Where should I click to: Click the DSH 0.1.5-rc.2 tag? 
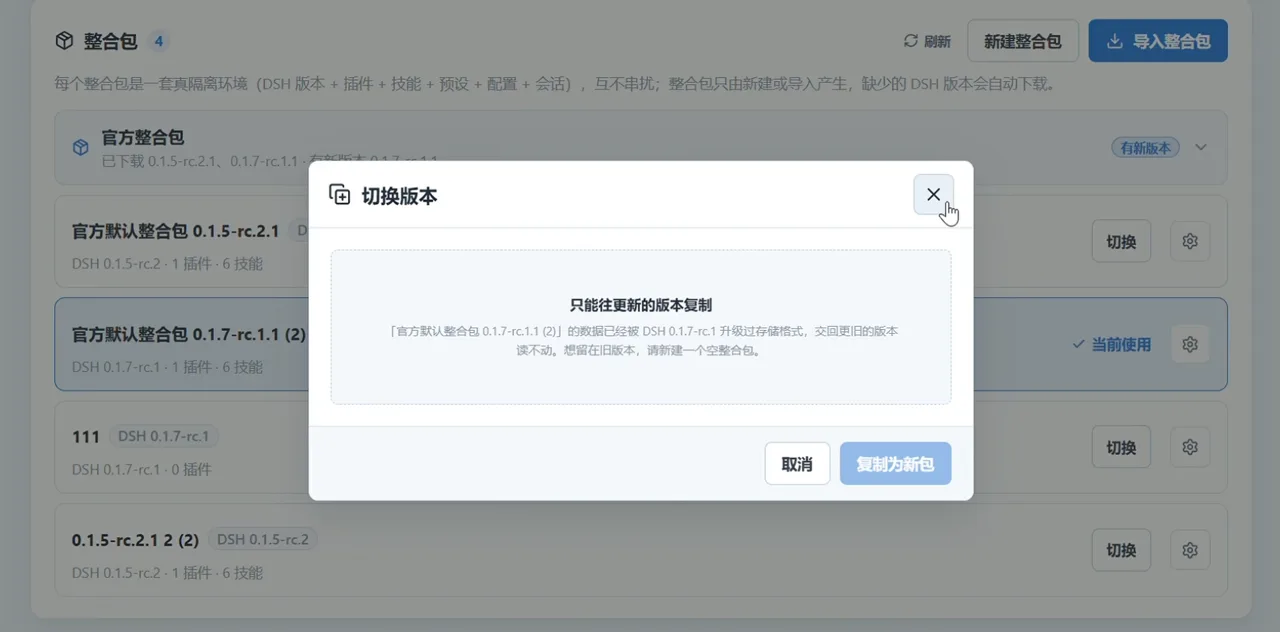click(262, 539)
